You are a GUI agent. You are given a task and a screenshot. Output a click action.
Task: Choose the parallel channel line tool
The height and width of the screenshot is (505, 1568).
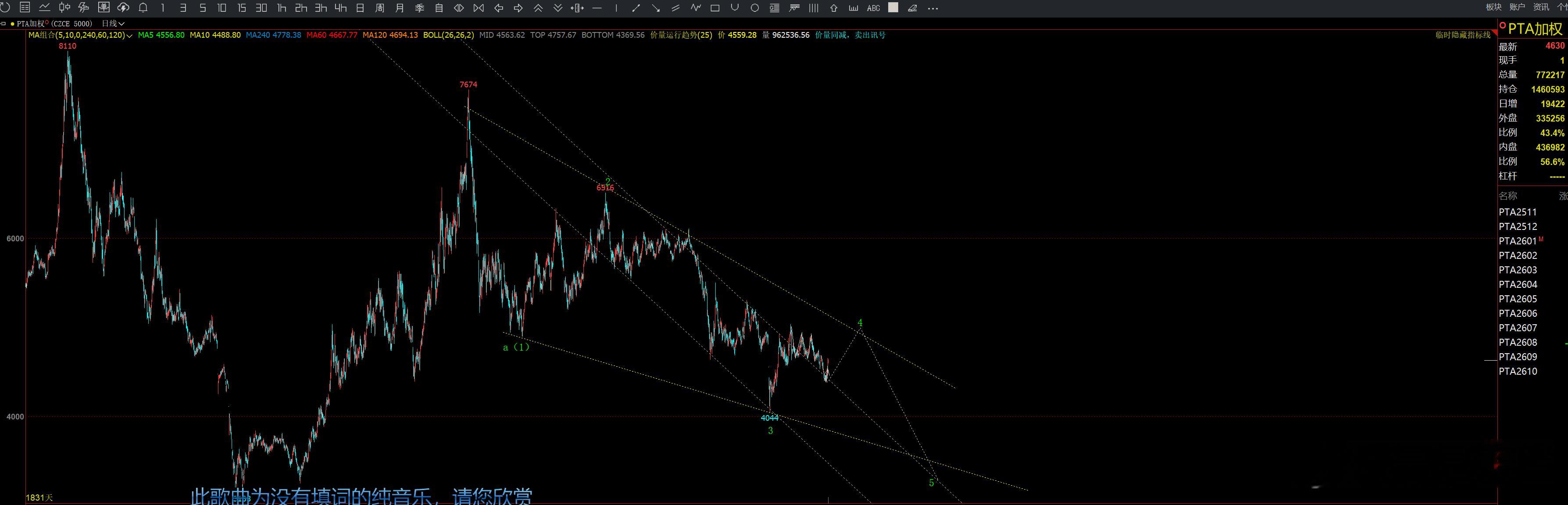(675, 8)
